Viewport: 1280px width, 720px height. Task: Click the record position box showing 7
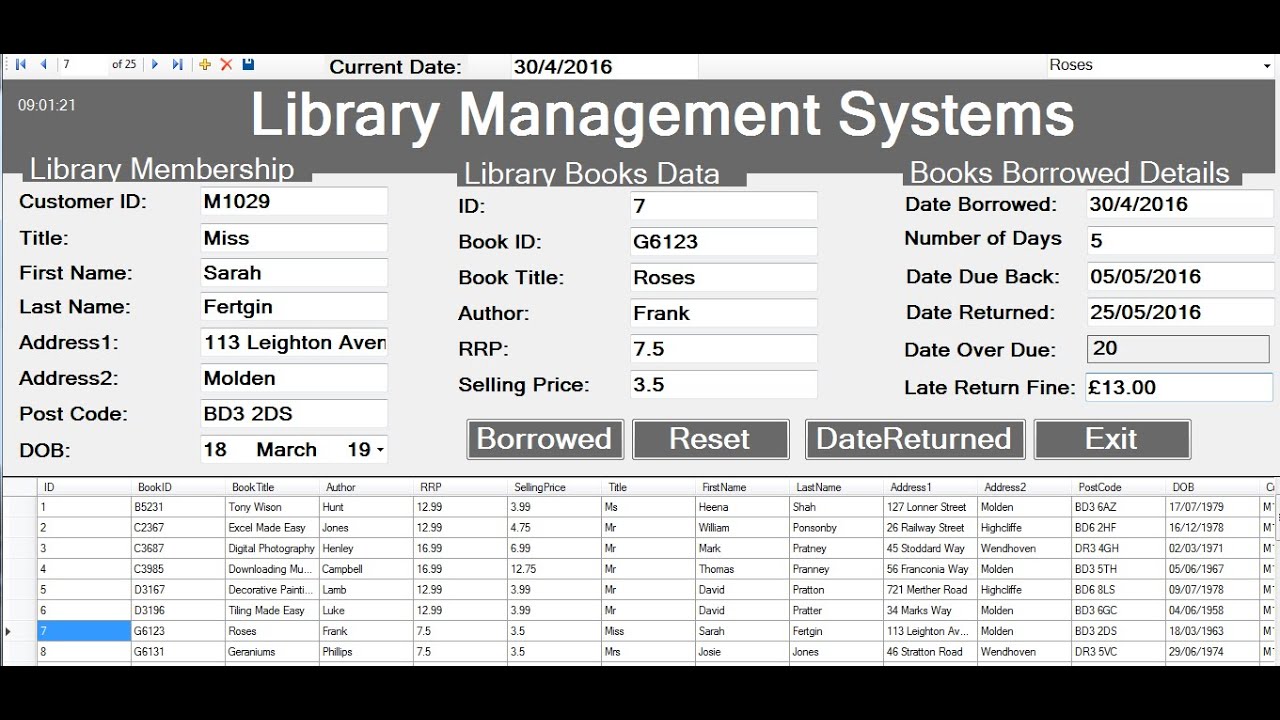(82, 65)
